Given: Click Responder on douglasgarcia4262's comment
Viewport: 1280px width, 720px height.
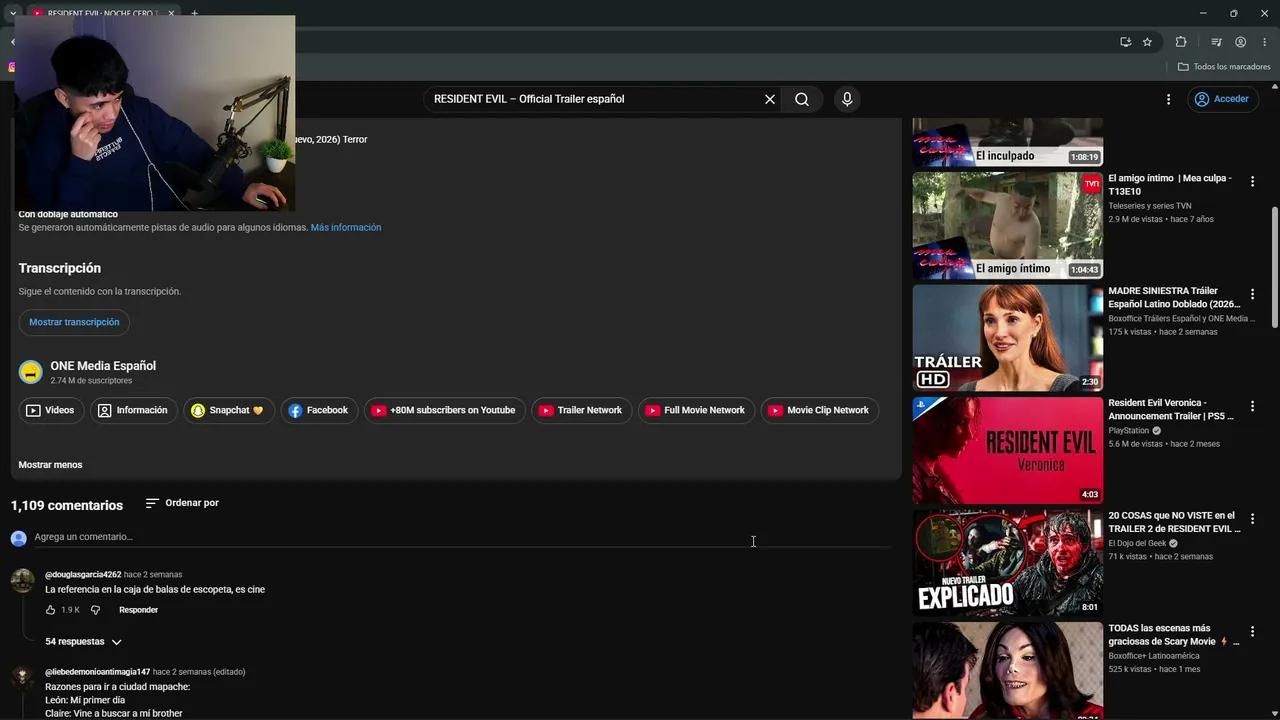Looking at the screenshot, I should 138,610.
